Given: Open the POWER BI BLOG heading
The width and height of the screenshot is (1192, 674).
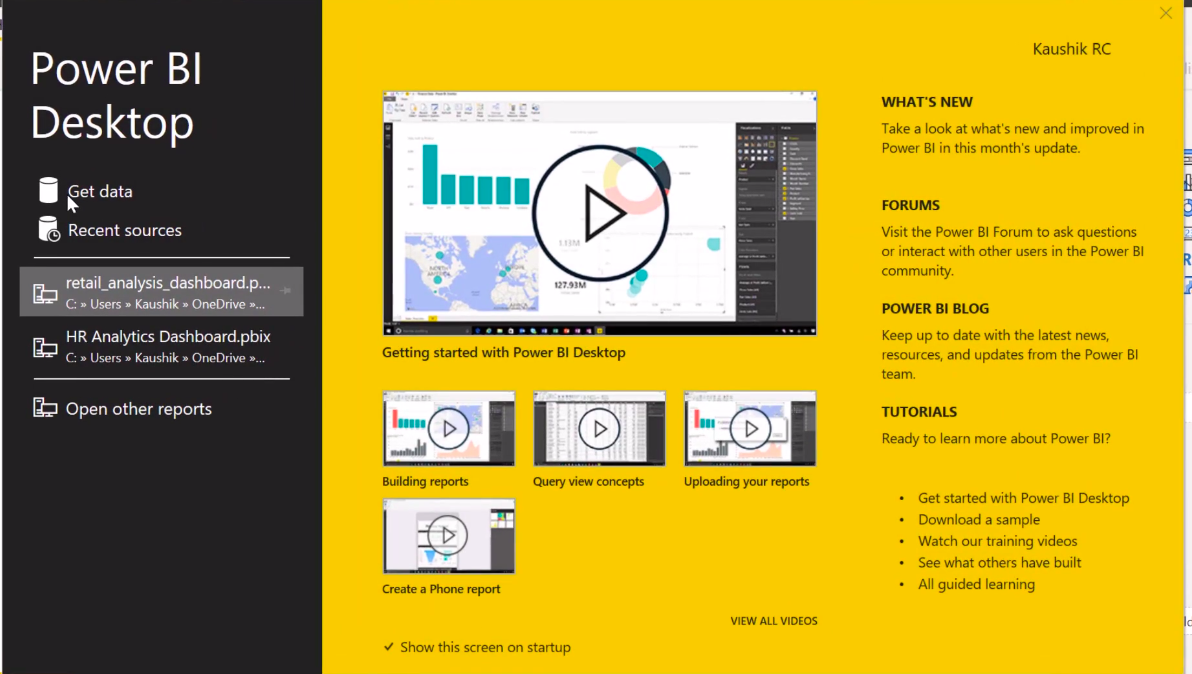Looking at the screenshot, I should point(935,309).
